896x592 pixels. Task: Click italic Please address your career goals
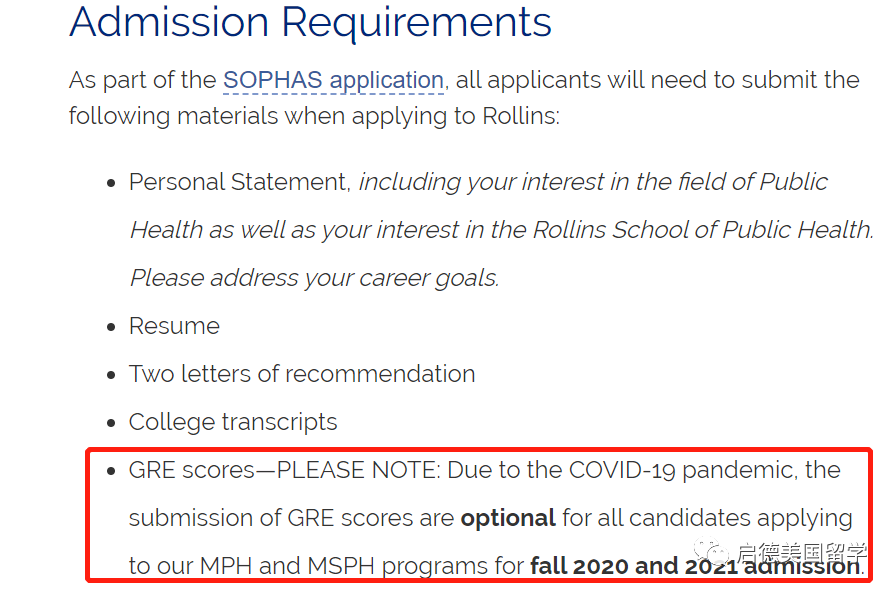314,278
